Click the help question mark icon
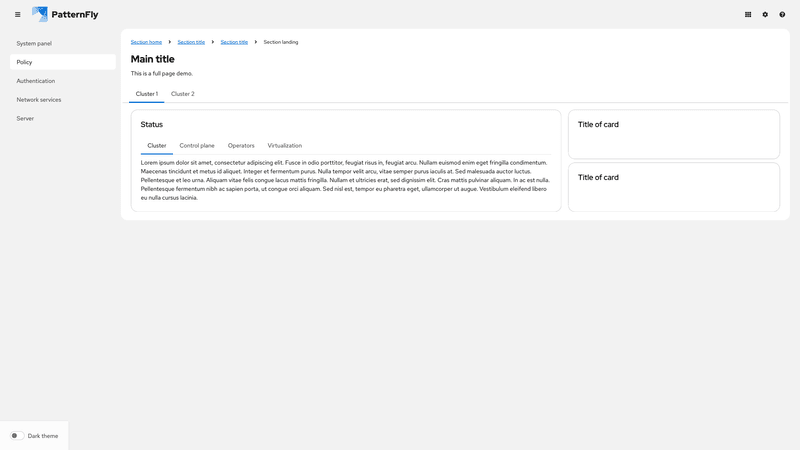 782,14
